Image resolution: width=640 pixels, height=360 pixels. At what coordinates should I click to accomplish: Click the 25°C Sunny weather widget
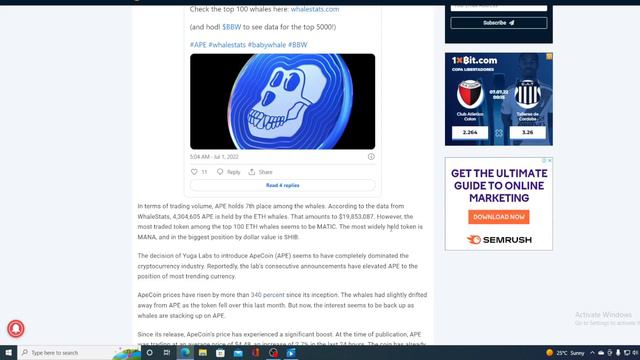pyautogui.click(x=565, y=353)
